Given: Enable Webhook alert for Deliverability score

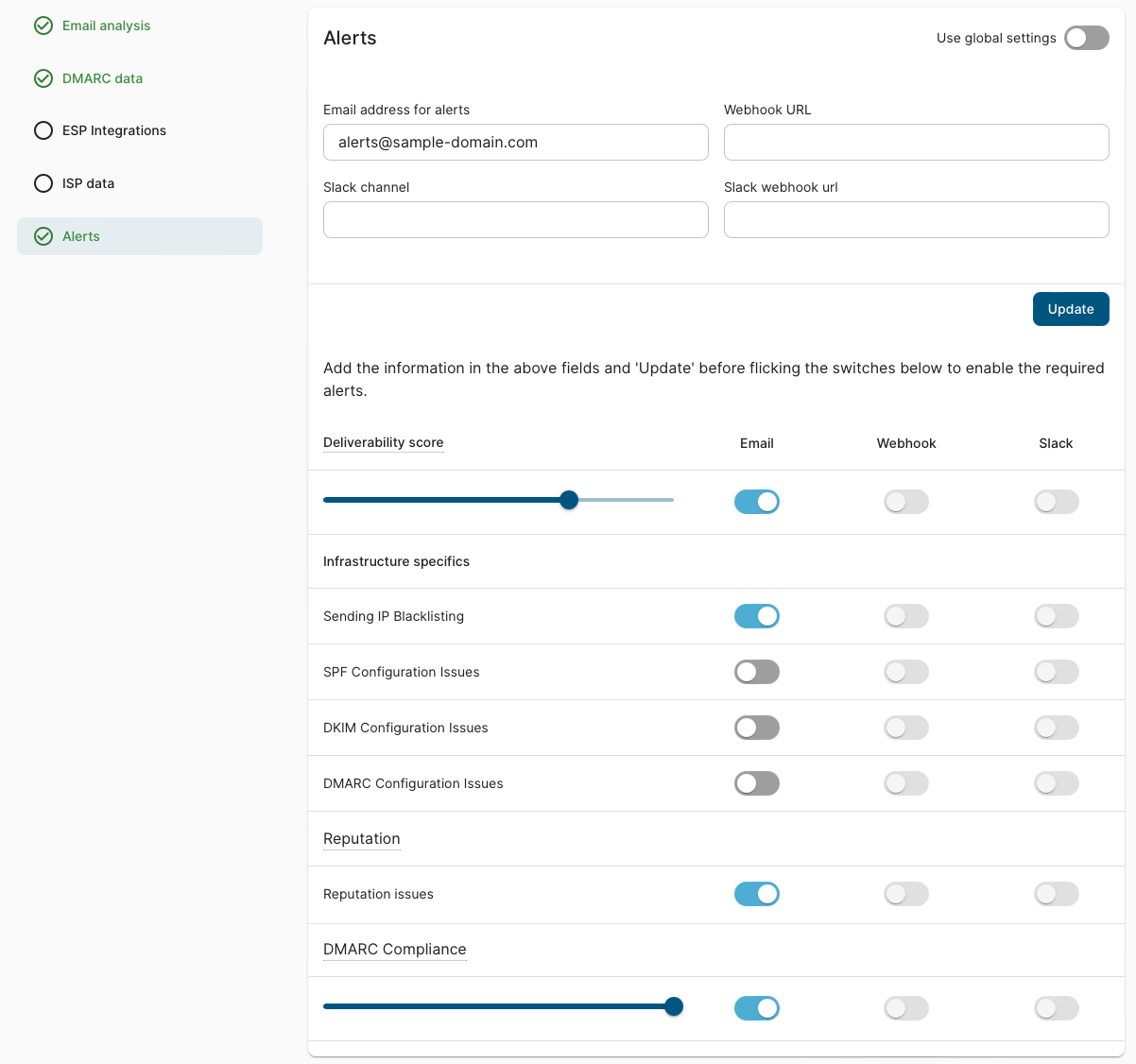Looking at the screenshot, I should (906, 502).
